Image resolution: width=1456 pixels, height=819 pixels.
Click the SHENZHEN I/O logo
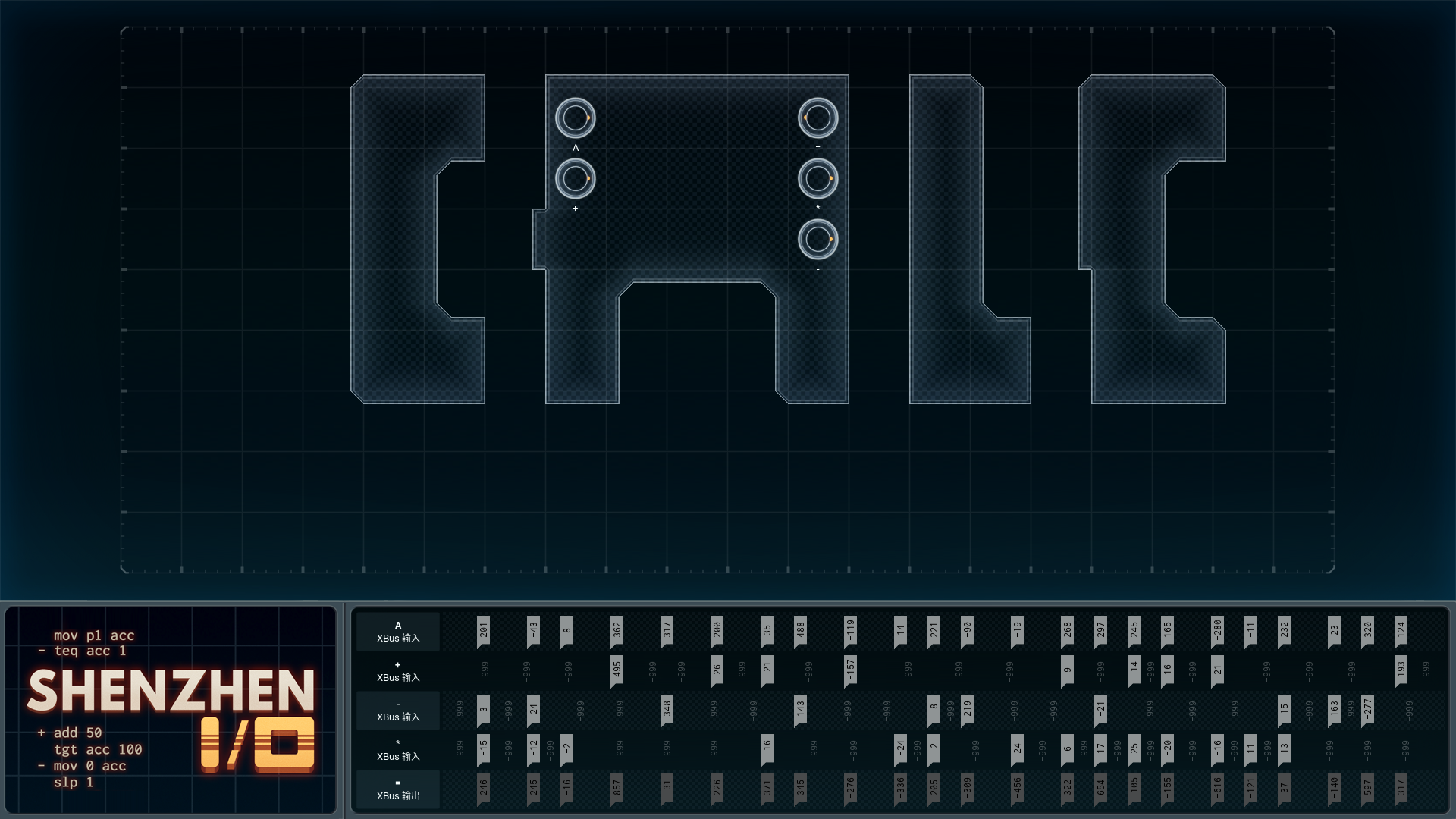point(171,719)
